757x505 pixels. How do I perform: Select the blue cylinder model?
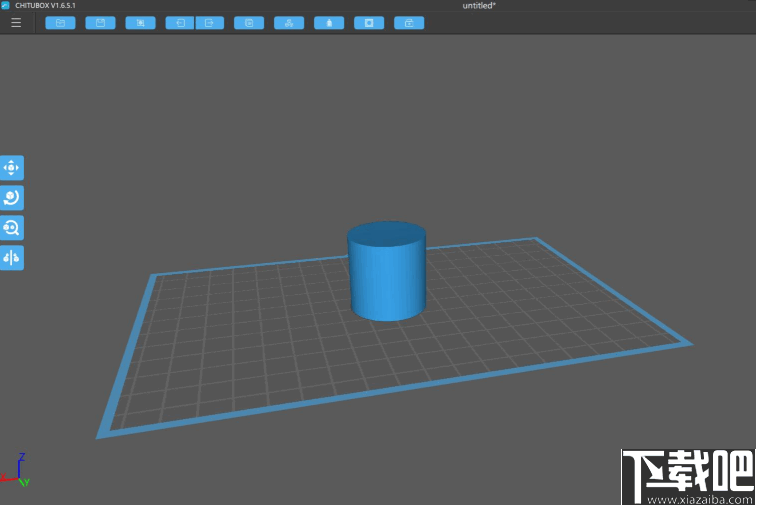tap(387, 271)
